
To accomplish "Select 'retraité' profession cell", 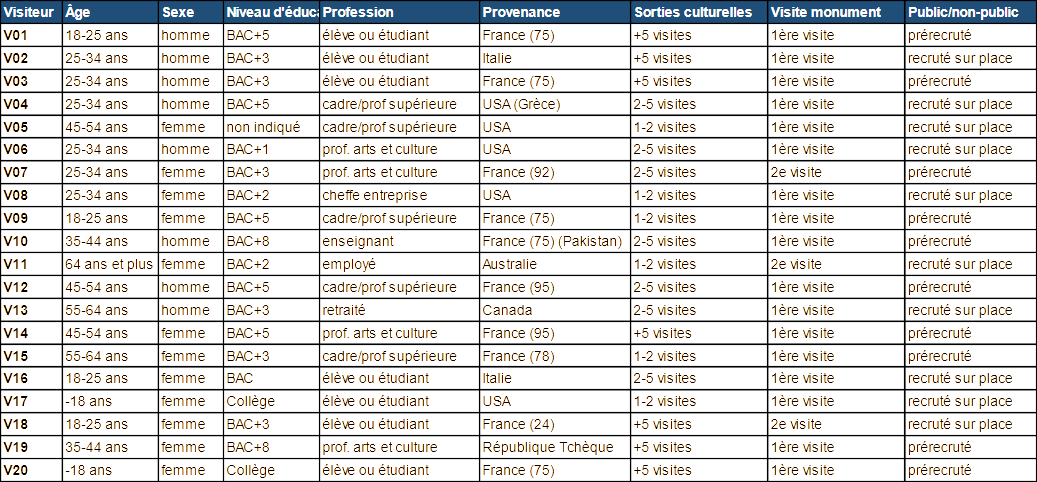I will coord(399,310).
